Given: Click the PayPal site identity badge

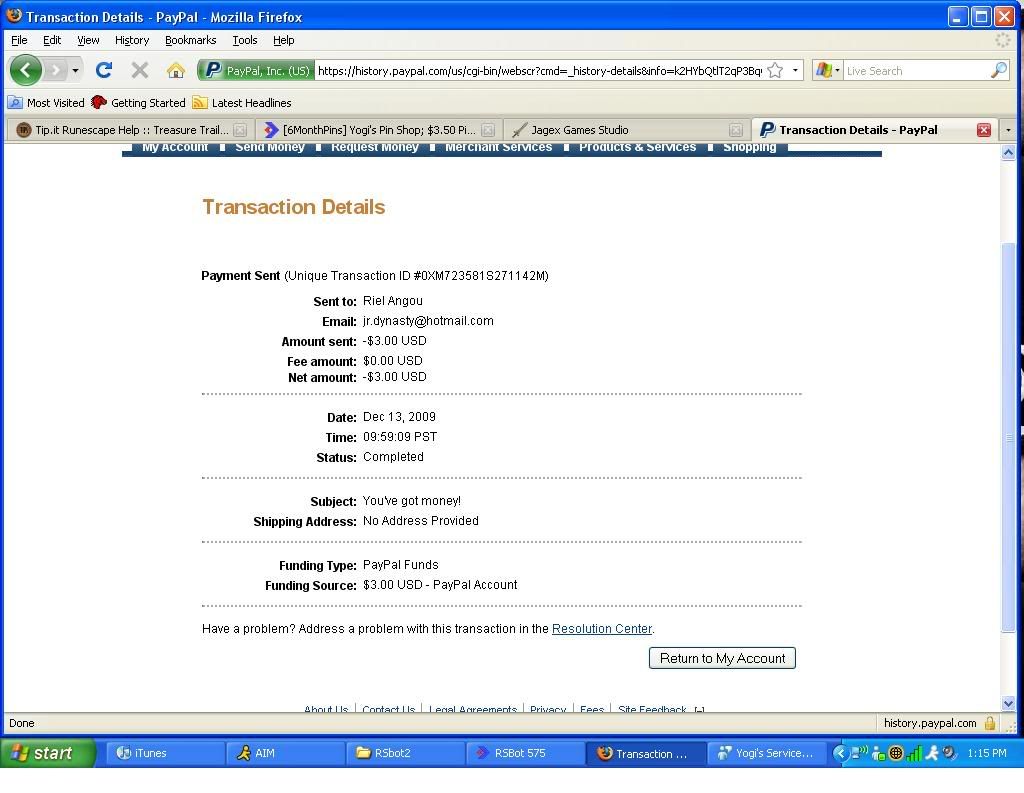Looking at the screenshot, I should tap(256, 70).
